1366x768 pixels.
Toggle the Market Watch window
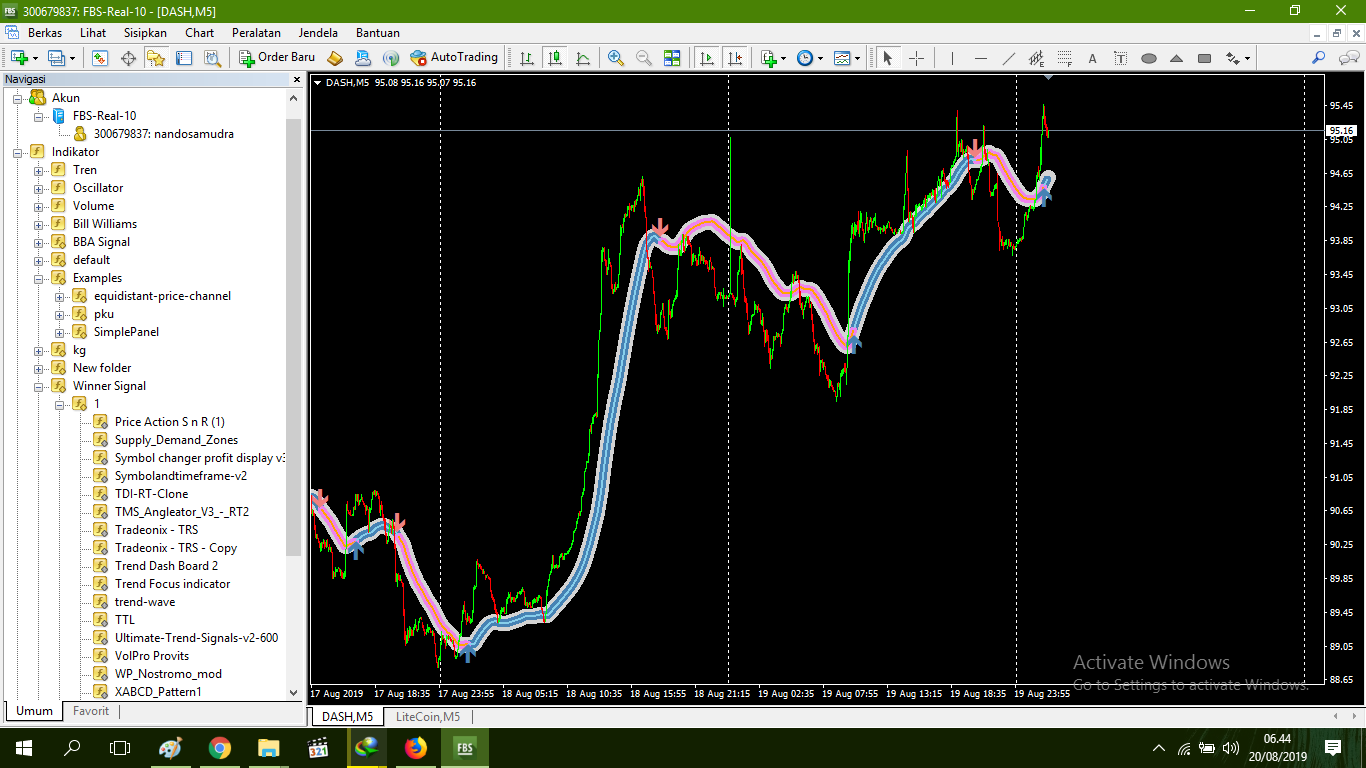98,57
